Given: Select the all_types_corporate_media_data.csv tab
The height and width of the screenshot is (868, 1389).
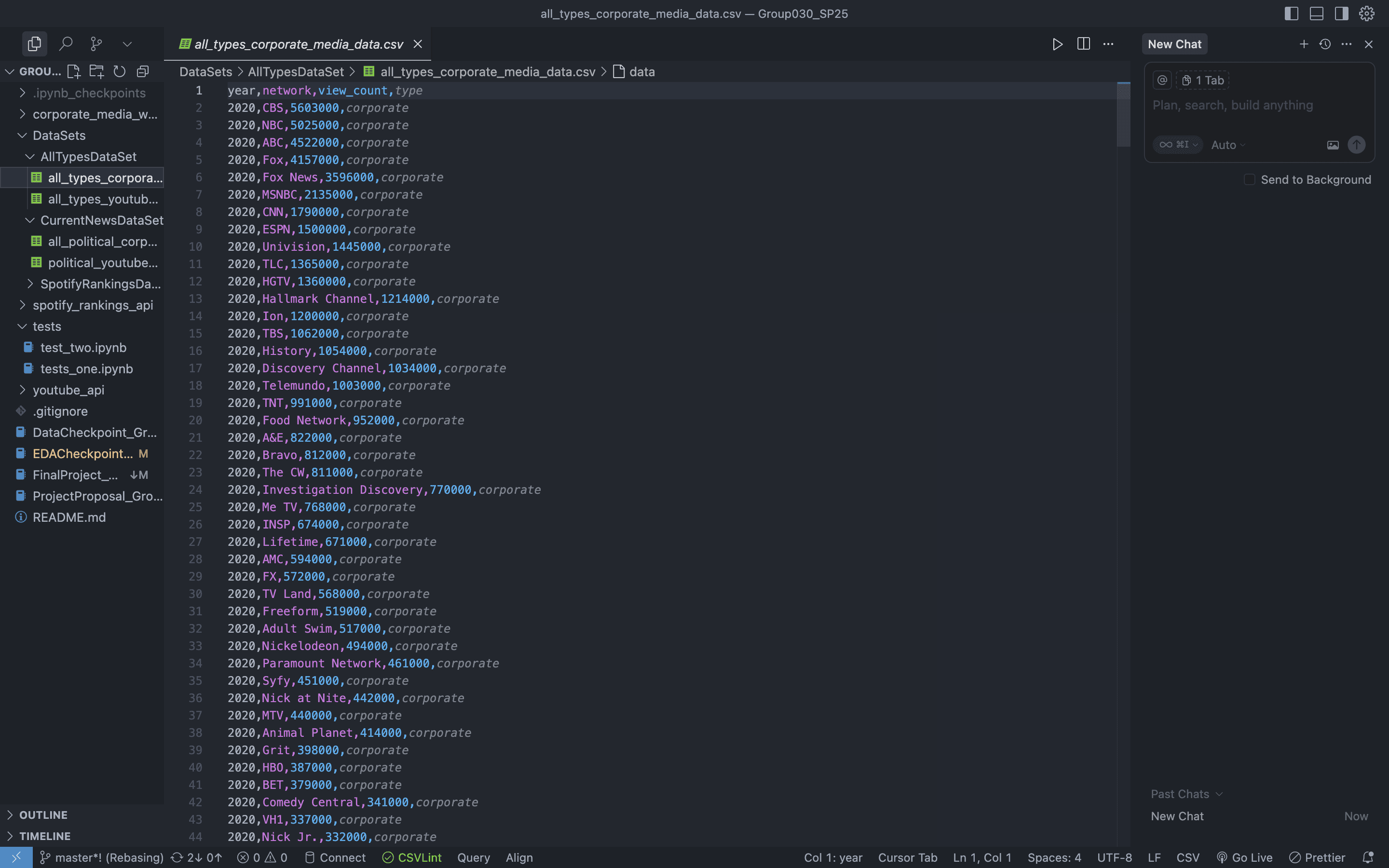Looking at the screenshot, I should coord(299,44).
